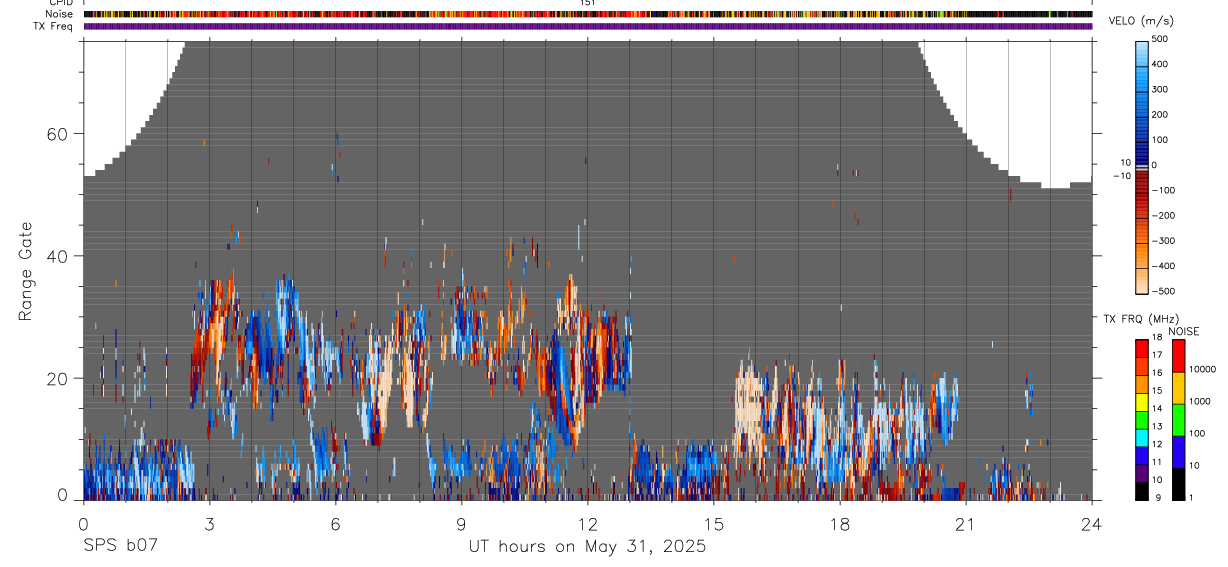Click the 12 tick on UT hours axis
This screenshot has width=1228, height=567.
588,523
